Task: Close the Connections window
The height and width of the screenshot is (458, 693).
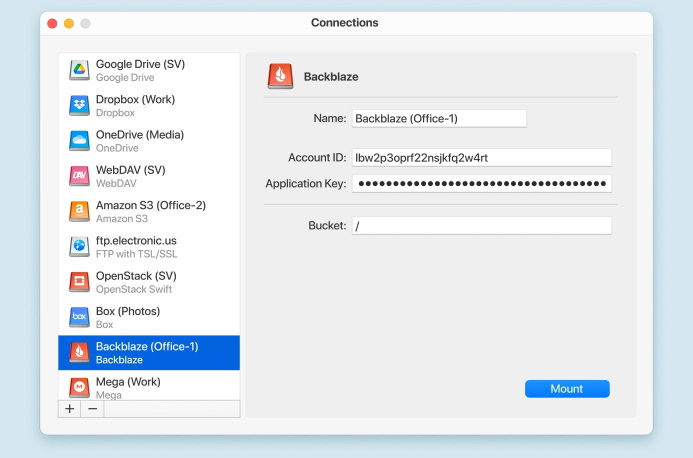Action: pos(52,23)
